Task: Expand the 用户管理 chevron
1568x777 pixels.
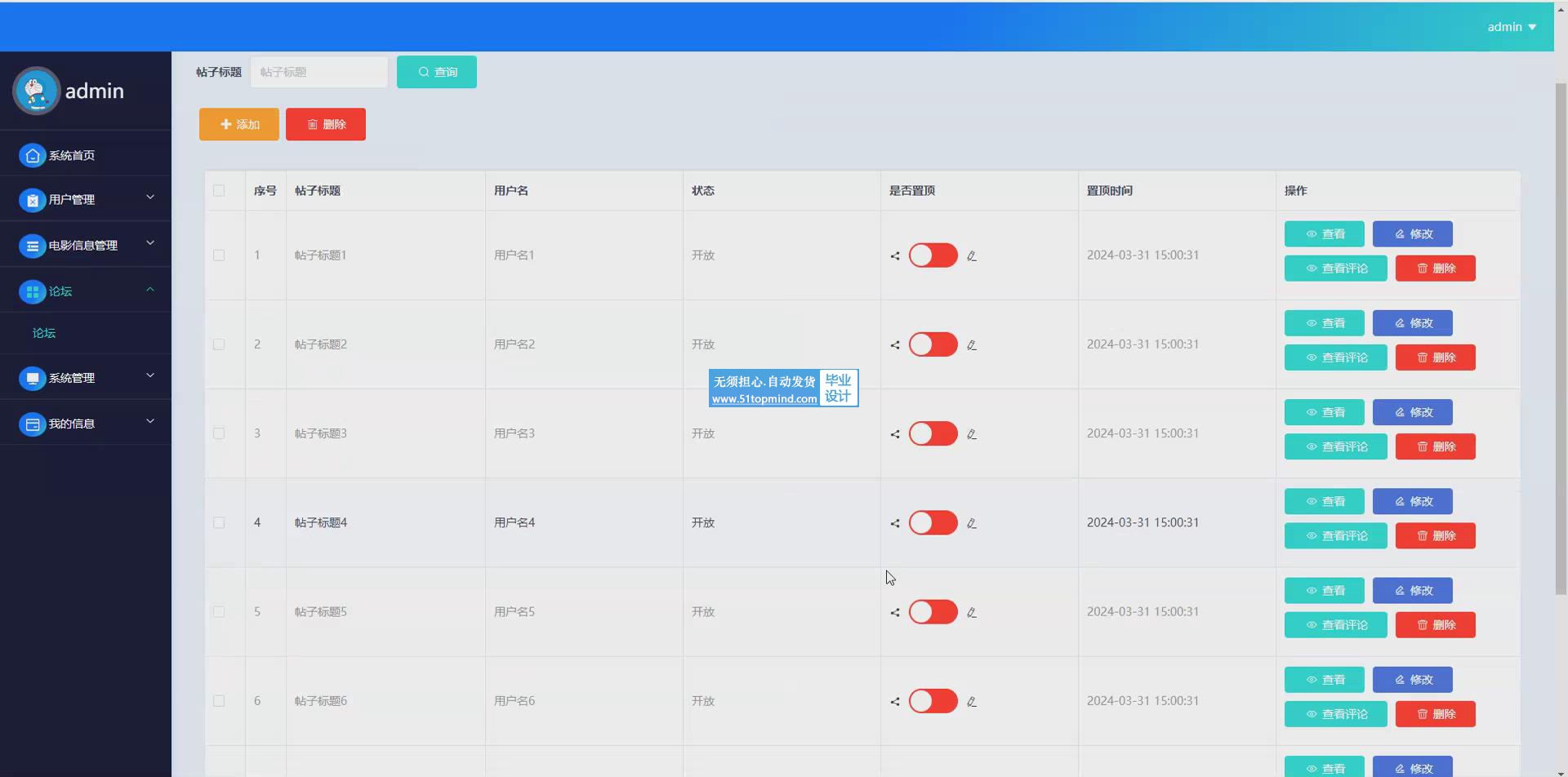Action: coord(150,198)
